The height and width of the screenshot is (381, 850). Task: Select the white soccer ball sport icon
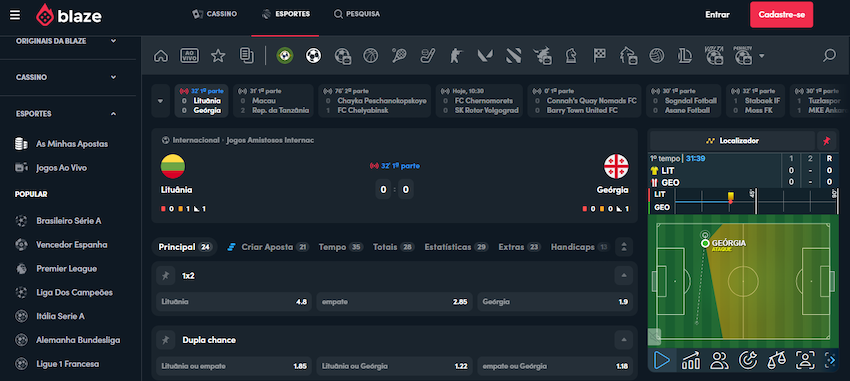tap(313, 55)
